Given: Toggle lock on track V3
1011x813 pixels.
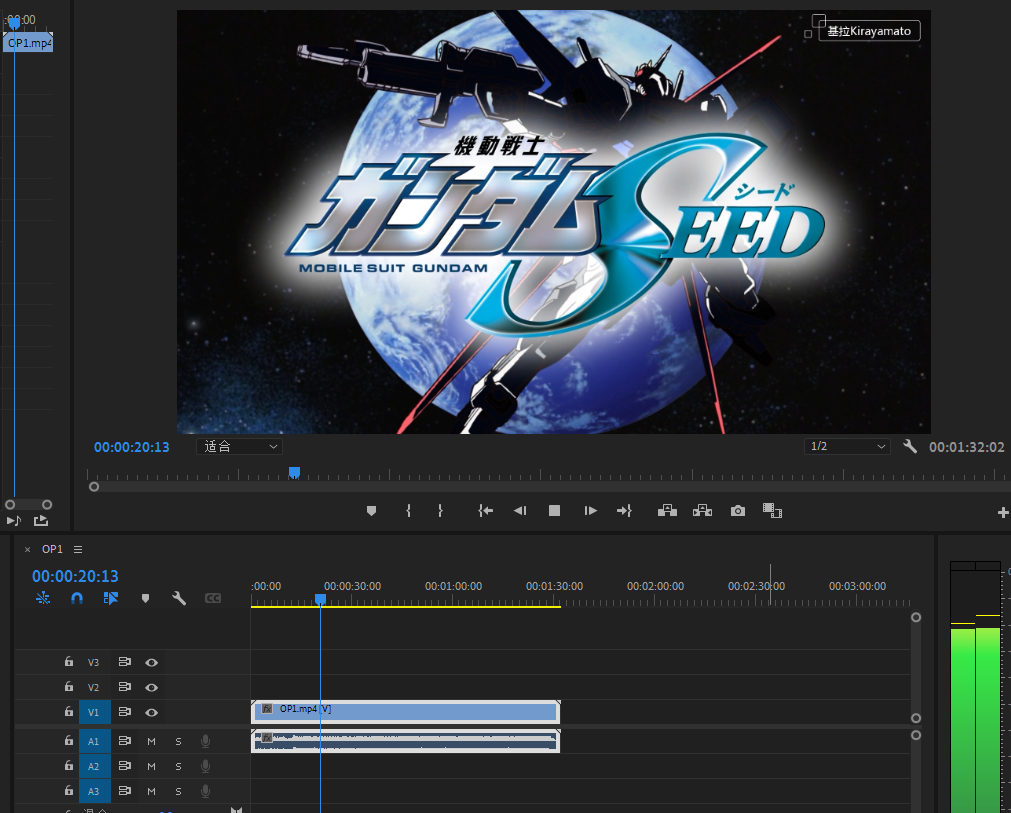Looking at the screenshot, I should point(68,661).
